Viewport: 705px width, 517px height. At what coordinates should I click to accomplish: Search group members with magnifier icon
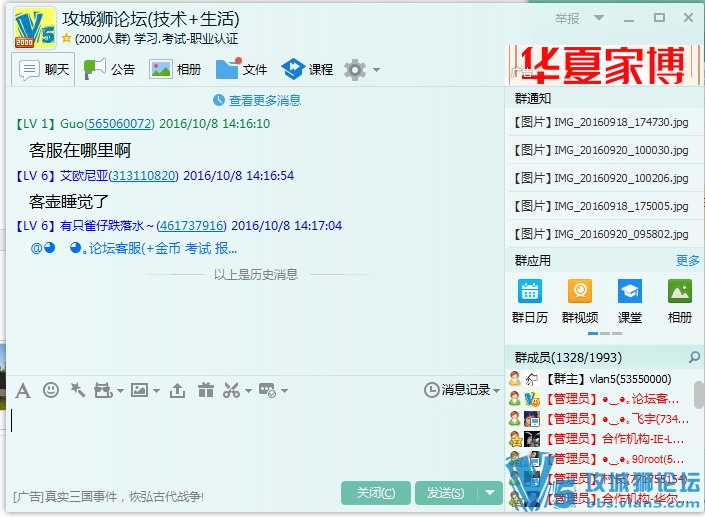[694, 357]
